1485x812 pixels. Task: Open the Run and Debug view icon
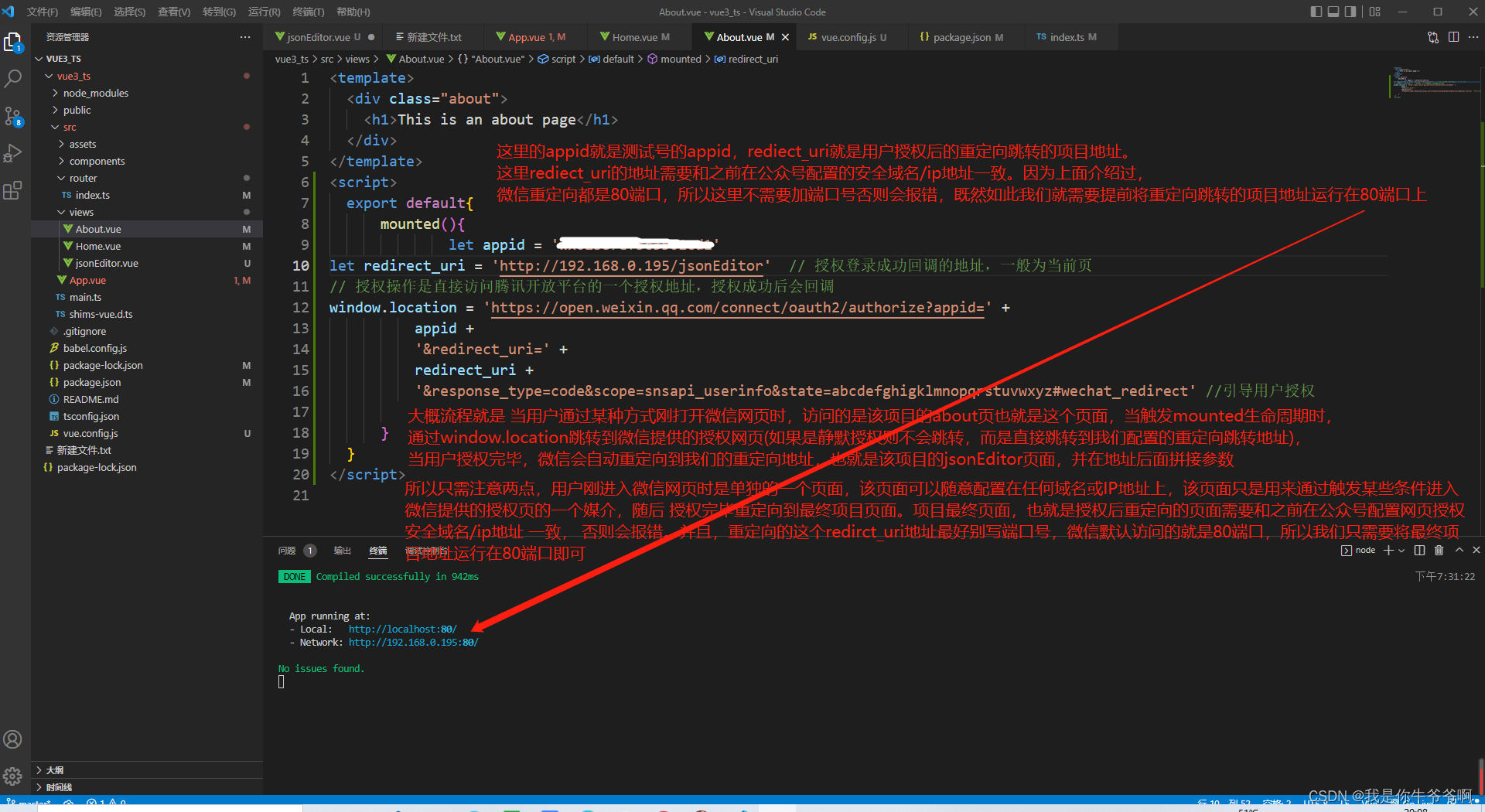(13, 153)
